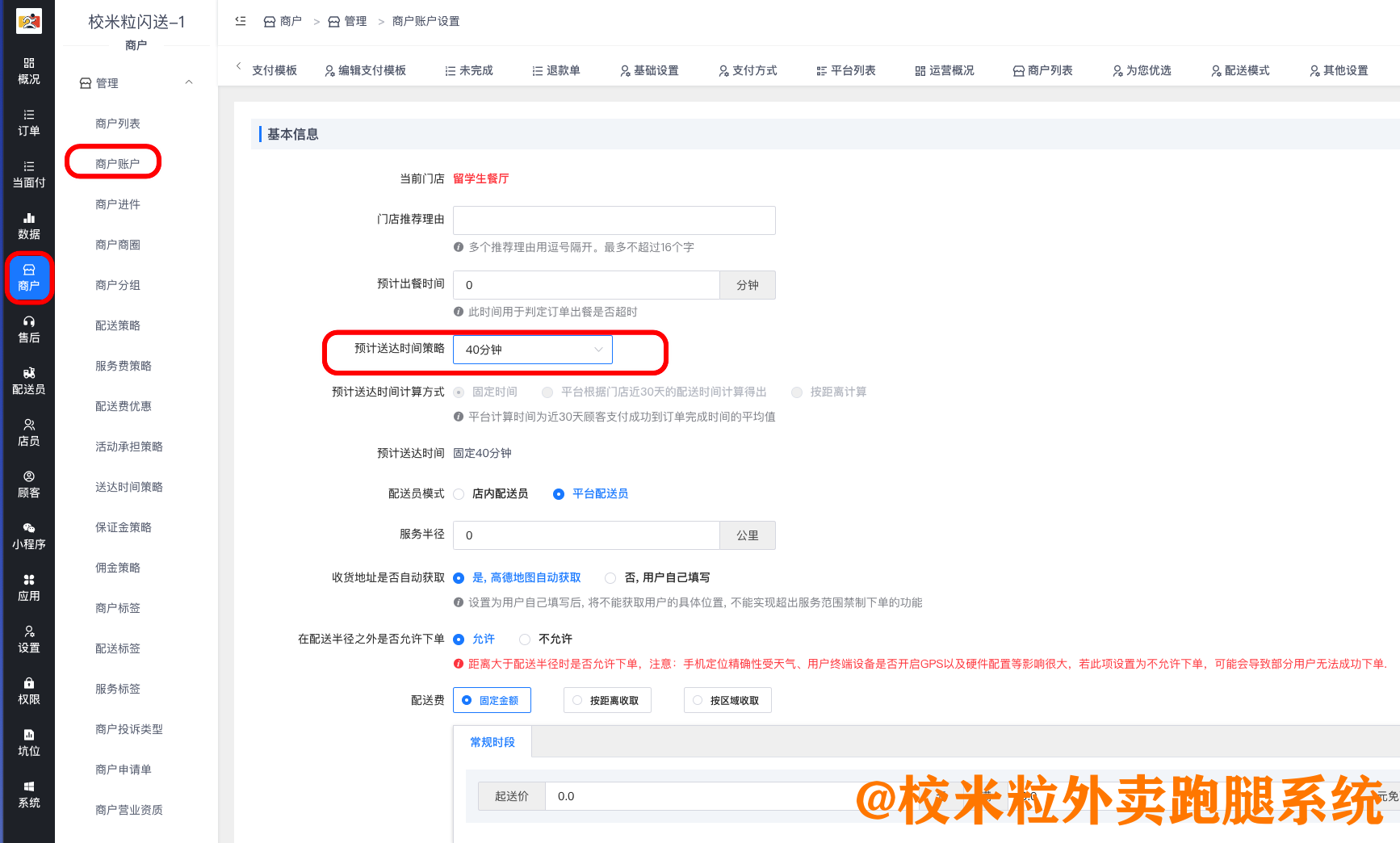Open the 预计送达时间策略 40分钟 dropdown

pos(533,350)
